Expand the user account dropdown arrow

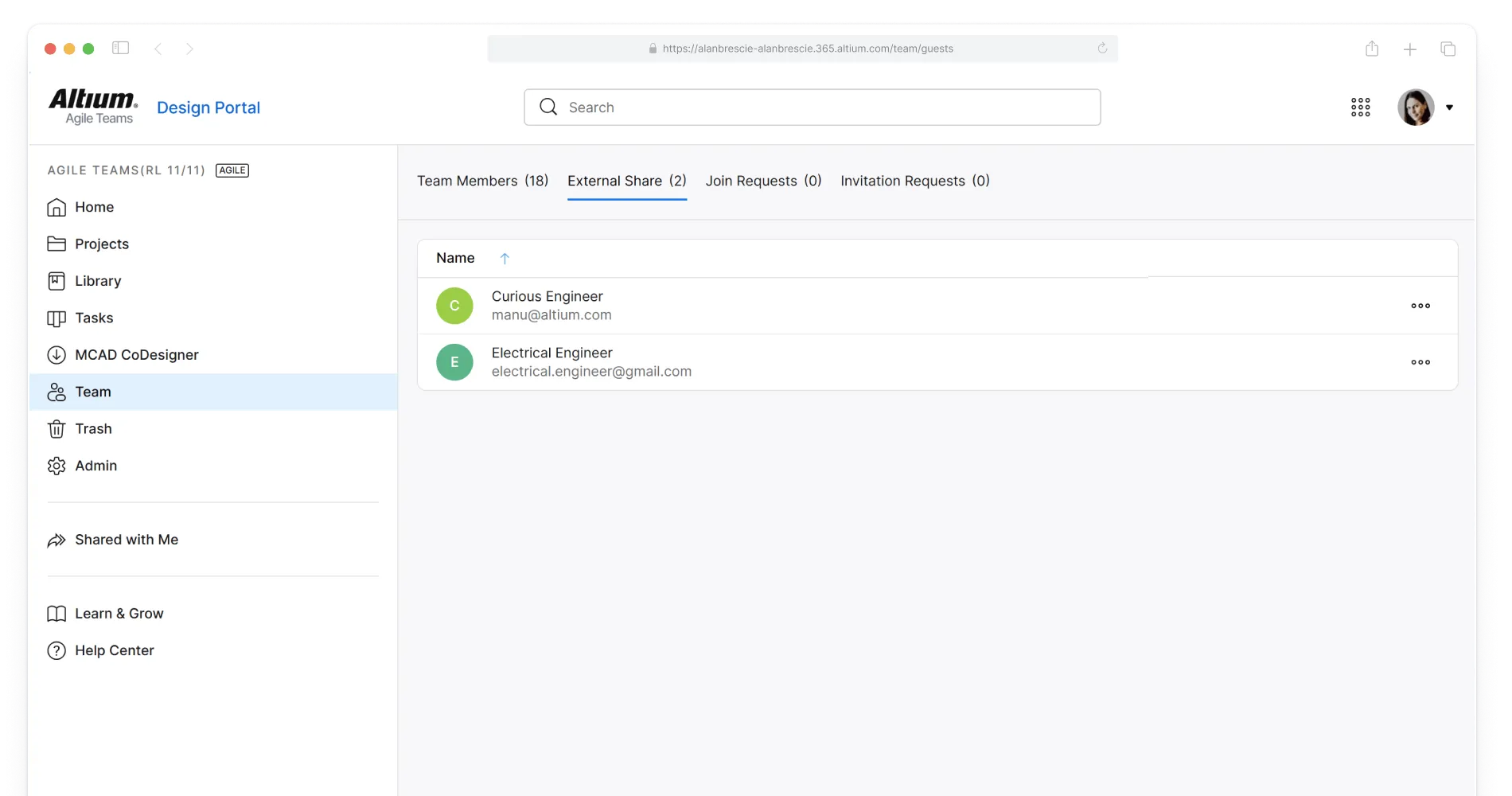[x=1449, y=107]
